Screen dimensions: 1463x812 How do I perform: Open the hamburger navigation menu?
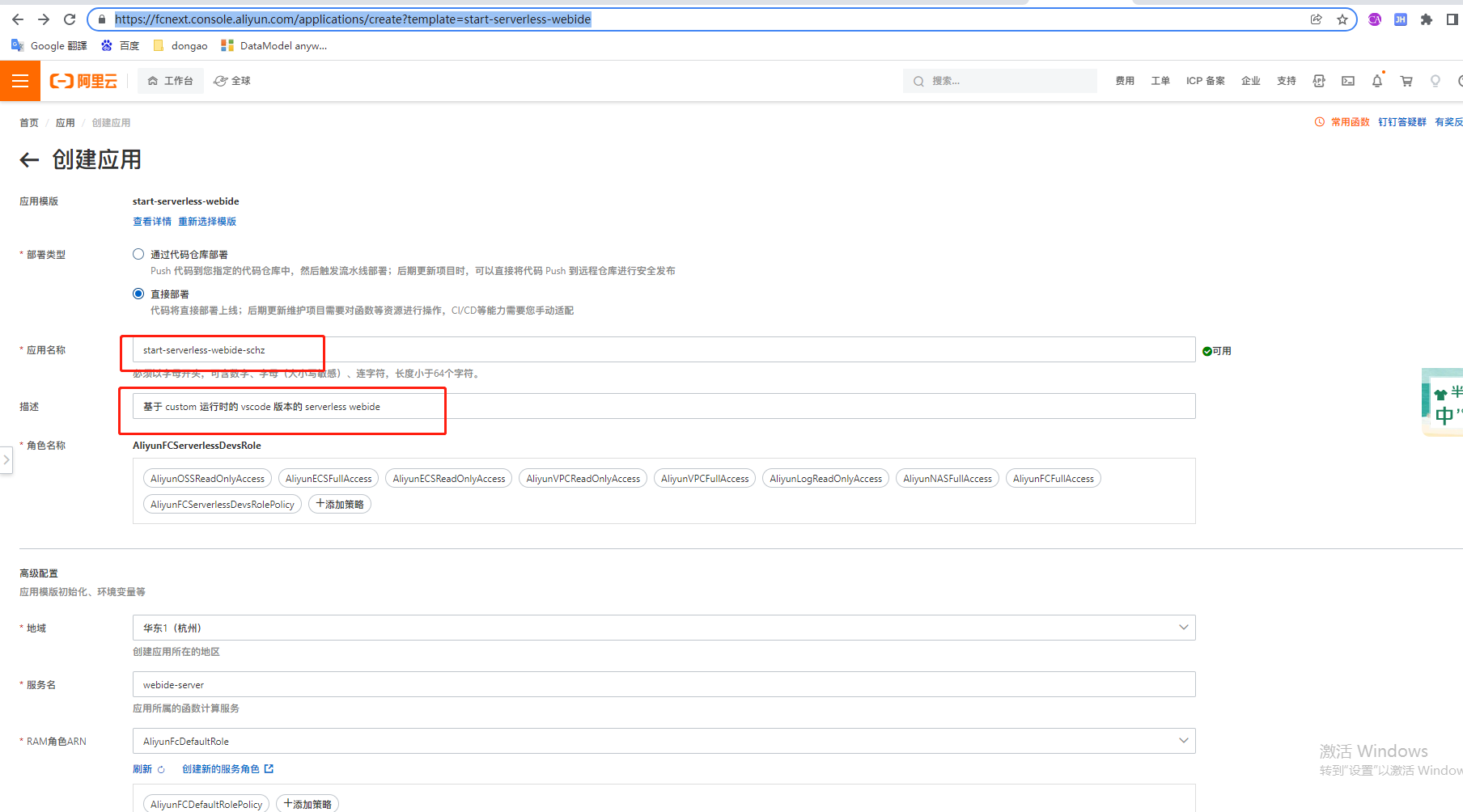click(x=20, y=80)
